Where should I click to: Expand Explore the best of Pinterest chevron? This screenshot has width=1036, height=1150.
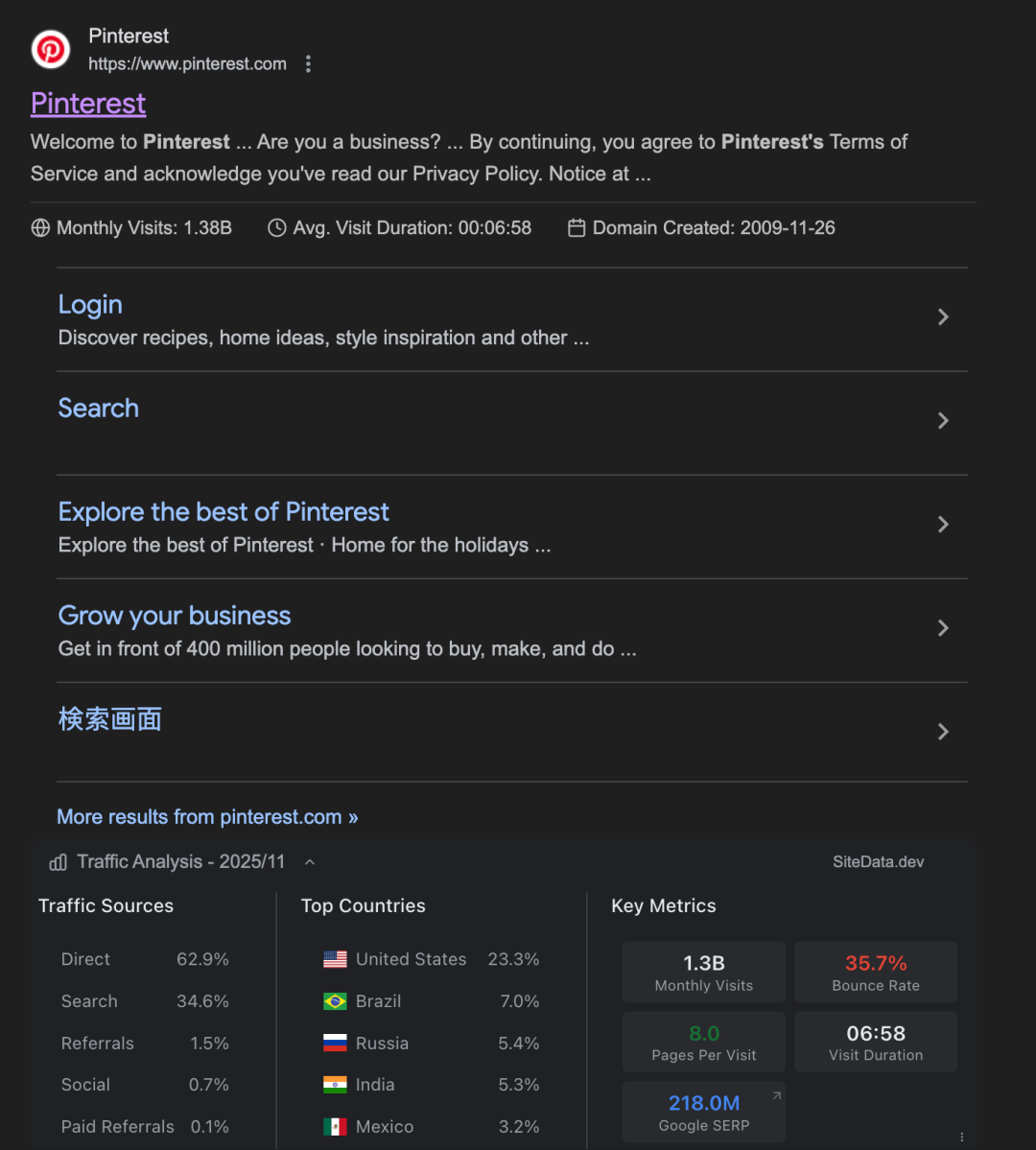point(944,525)
